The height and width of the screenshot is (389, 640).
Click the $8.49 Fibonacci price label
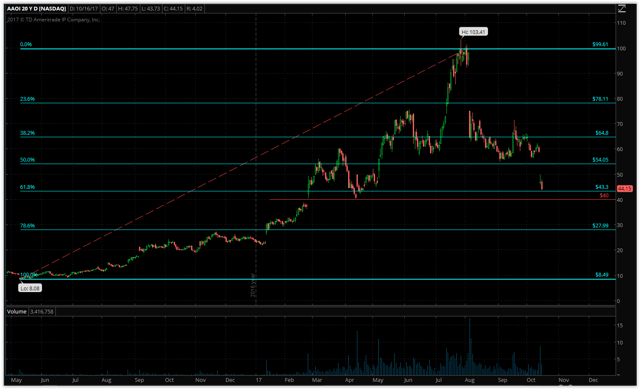click(602, 275)
